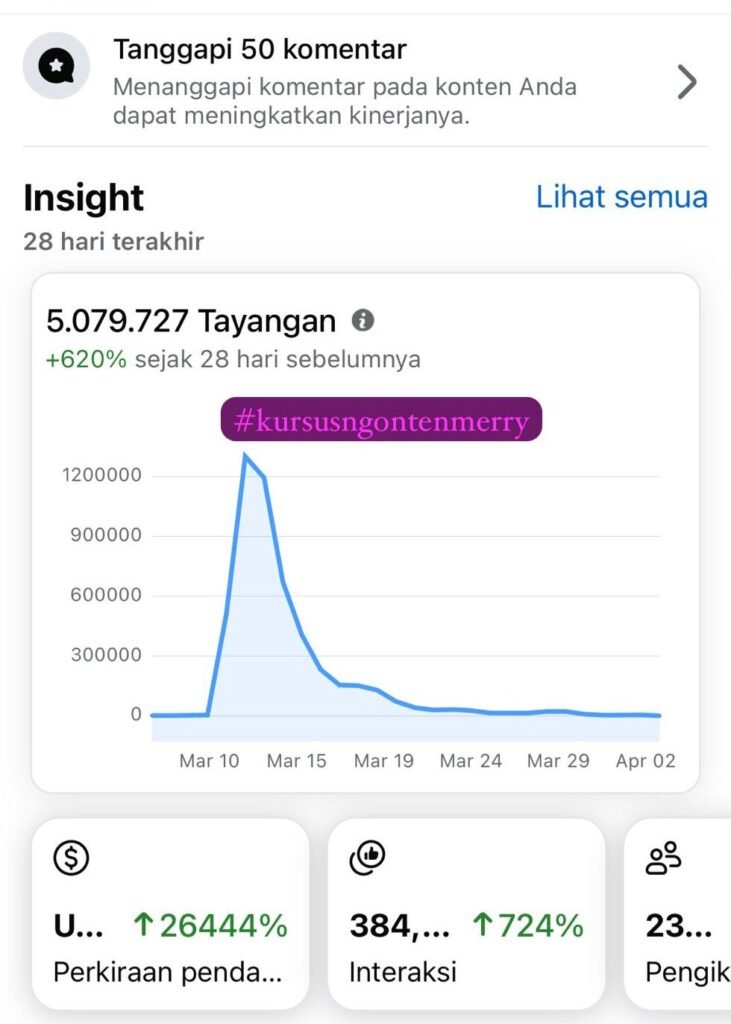Tap the Mar 10 axis label
The width and height of the screenshot is (731, 1024).
209,761
